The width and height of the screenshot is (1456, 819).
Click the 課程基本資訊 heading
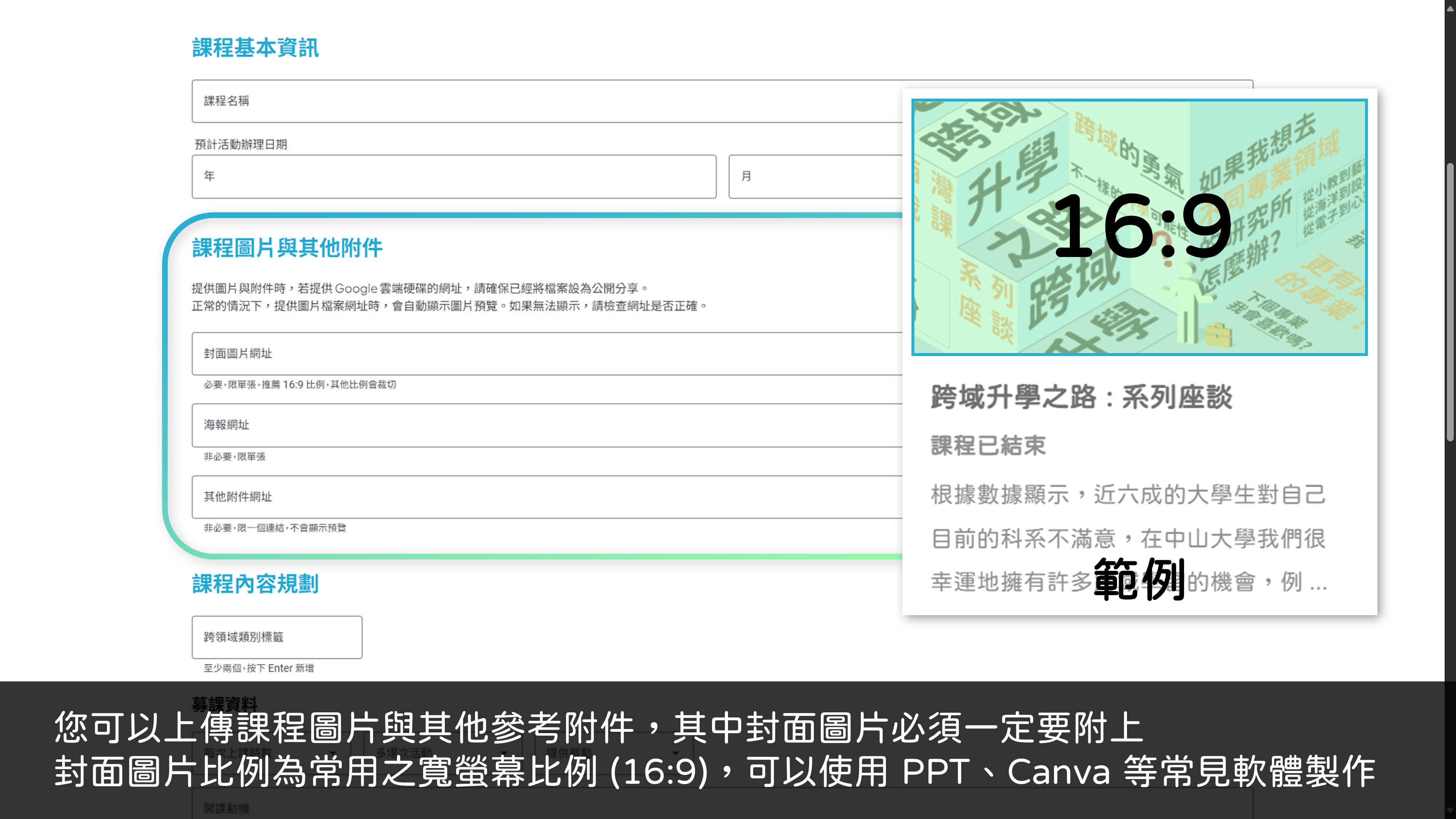pyautogui.click(x=256, y=47)
